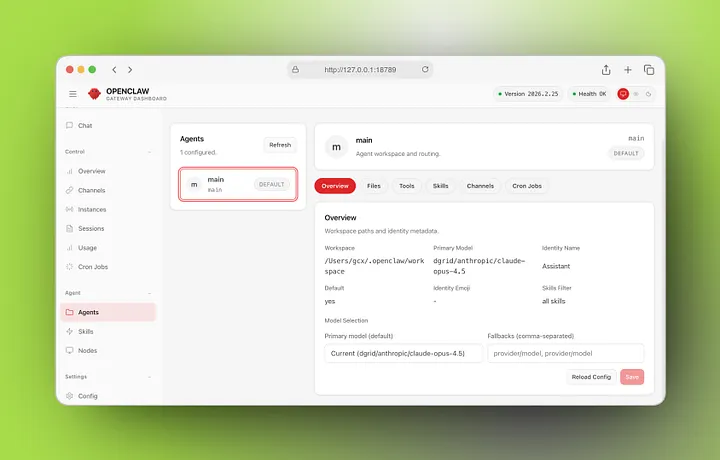Click the red OpenClaw logo icon
This screenshot has height=460, width=720.
click(94, 94)
